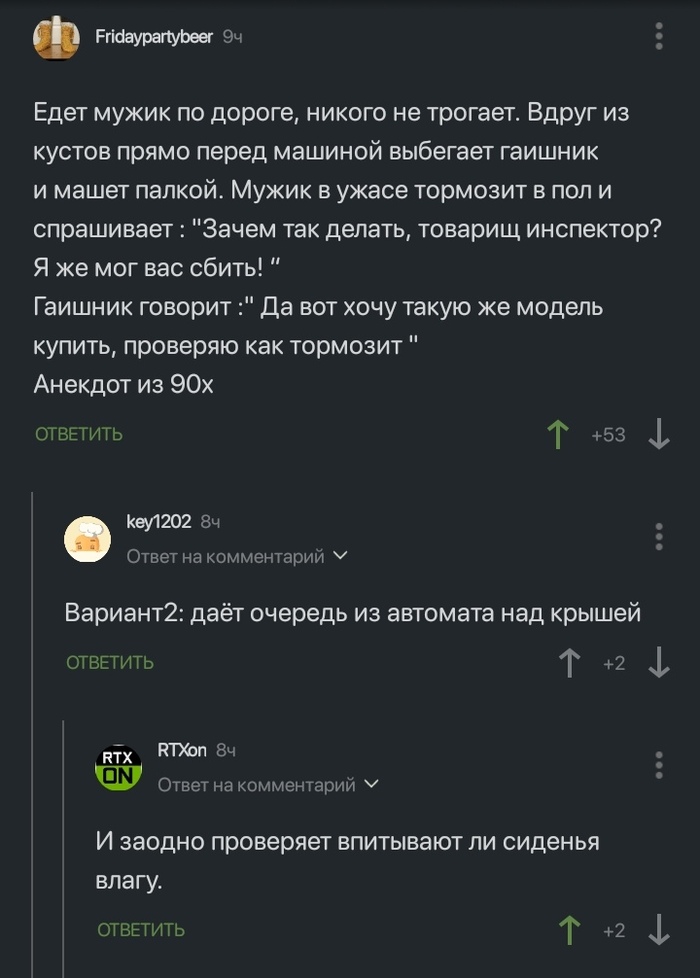This screenshot has width=700, height=978.
Task: Open key1202's user profile link
Action: [x=159, y=521]
